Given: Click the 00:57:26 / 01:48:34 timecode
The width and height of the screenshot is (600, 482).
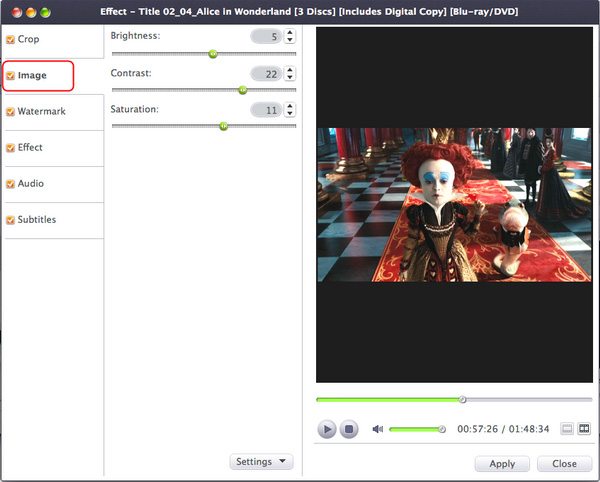Looking at the screenshot, I should pyautogui.click(x=503, y=429).
